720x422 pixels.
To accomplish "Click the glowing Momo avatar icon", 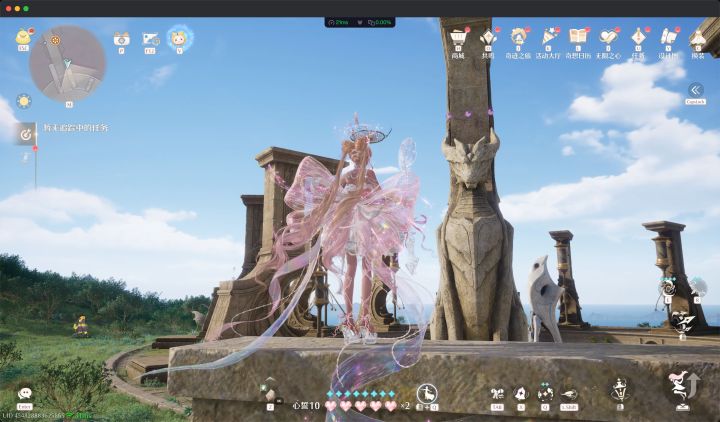I will pos(180,38).
